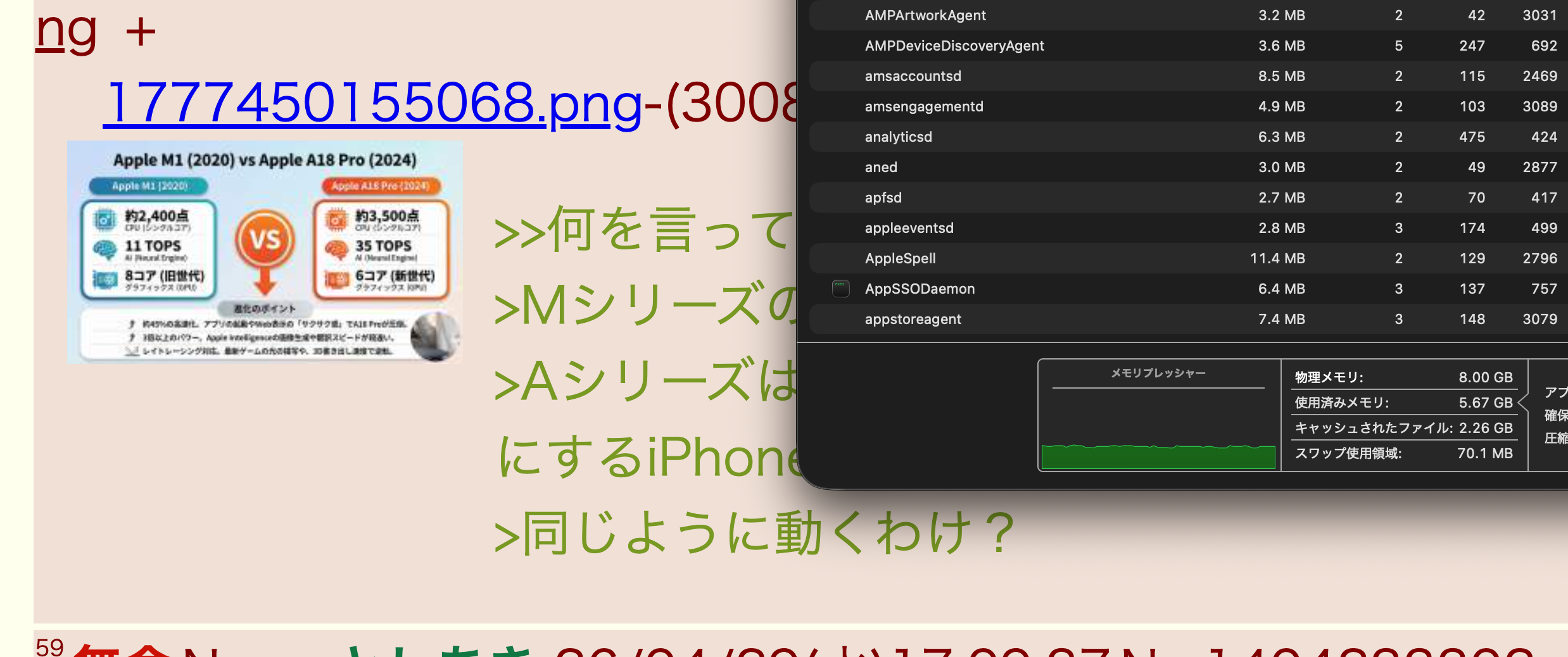
Task: Click the green memory pressure graph
Action: point(1158,456)
